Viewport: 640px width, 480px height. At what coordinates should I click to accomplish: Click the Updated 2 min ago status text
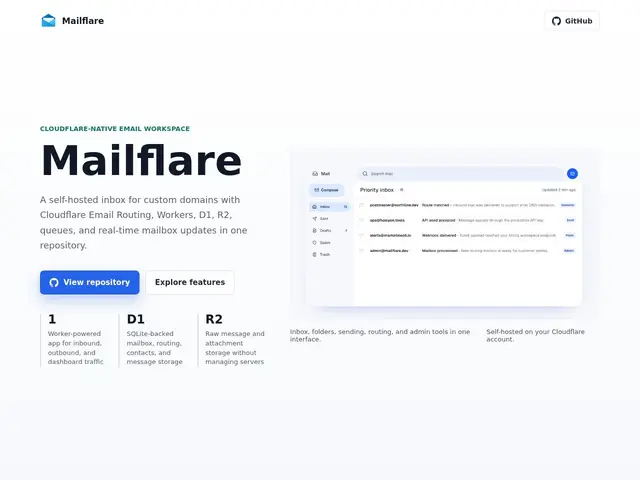559,190
